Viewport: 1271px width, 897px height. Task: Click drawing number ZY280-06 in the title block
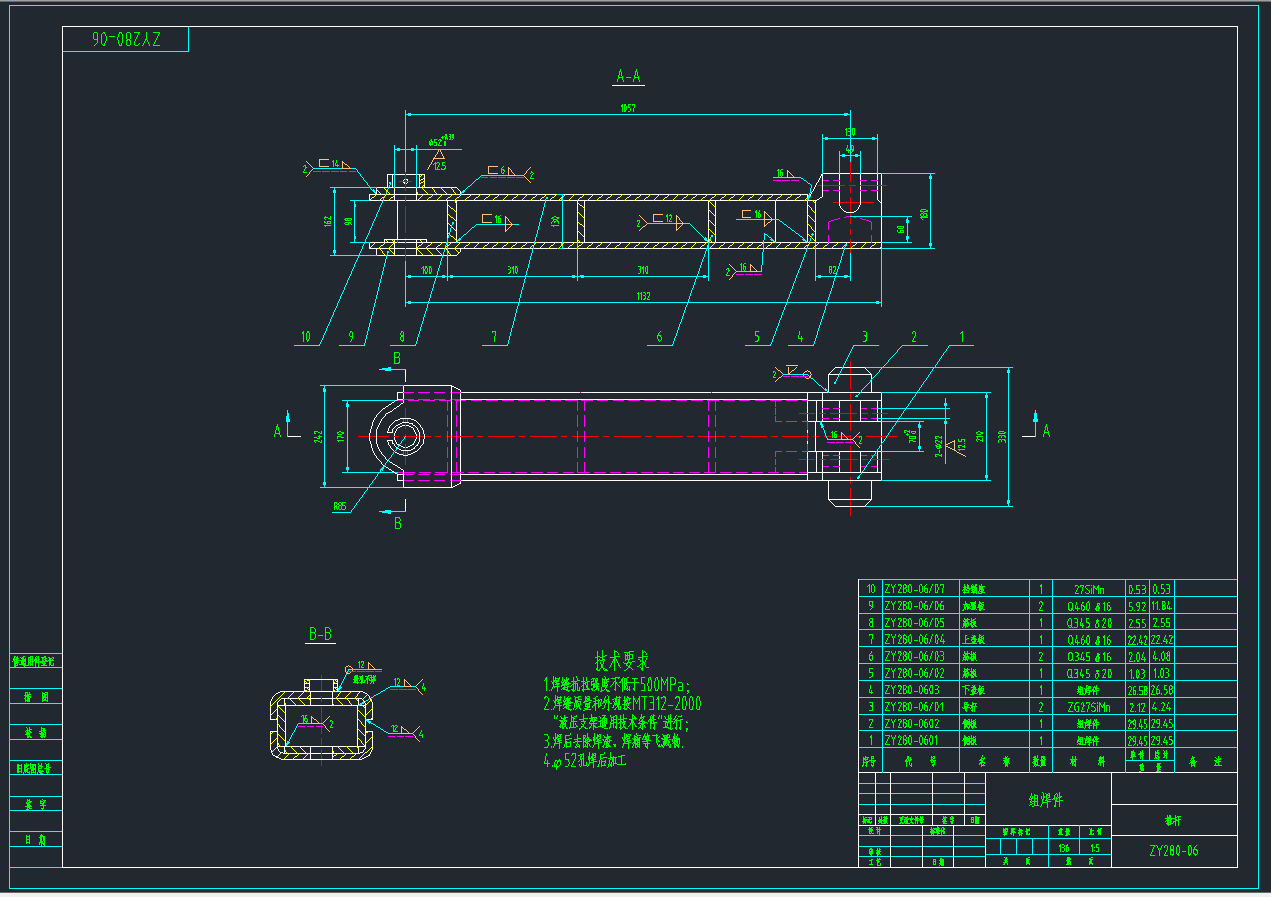coord(1174,850)
